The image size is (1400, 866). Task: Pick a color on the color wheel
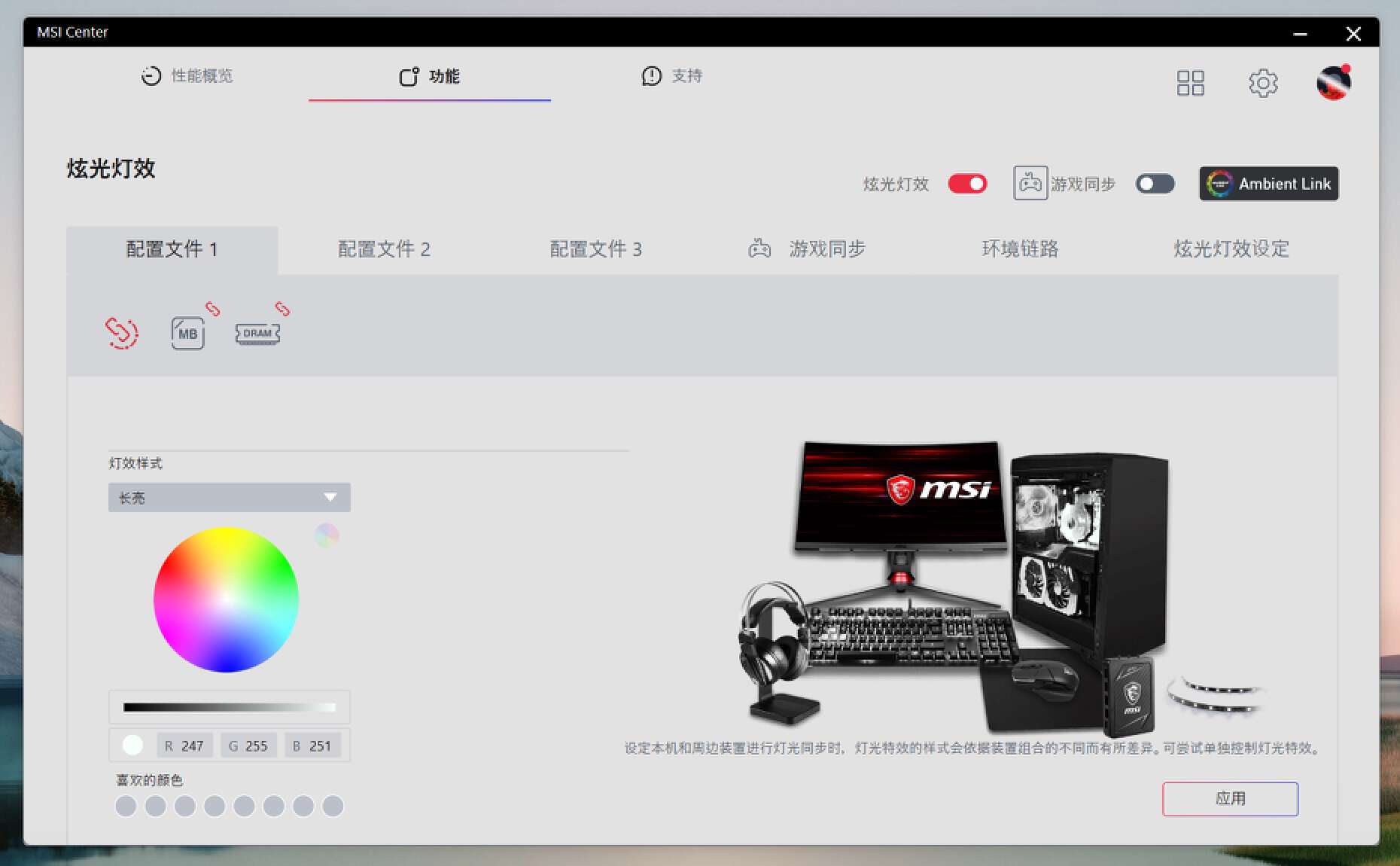click(226, 599)
